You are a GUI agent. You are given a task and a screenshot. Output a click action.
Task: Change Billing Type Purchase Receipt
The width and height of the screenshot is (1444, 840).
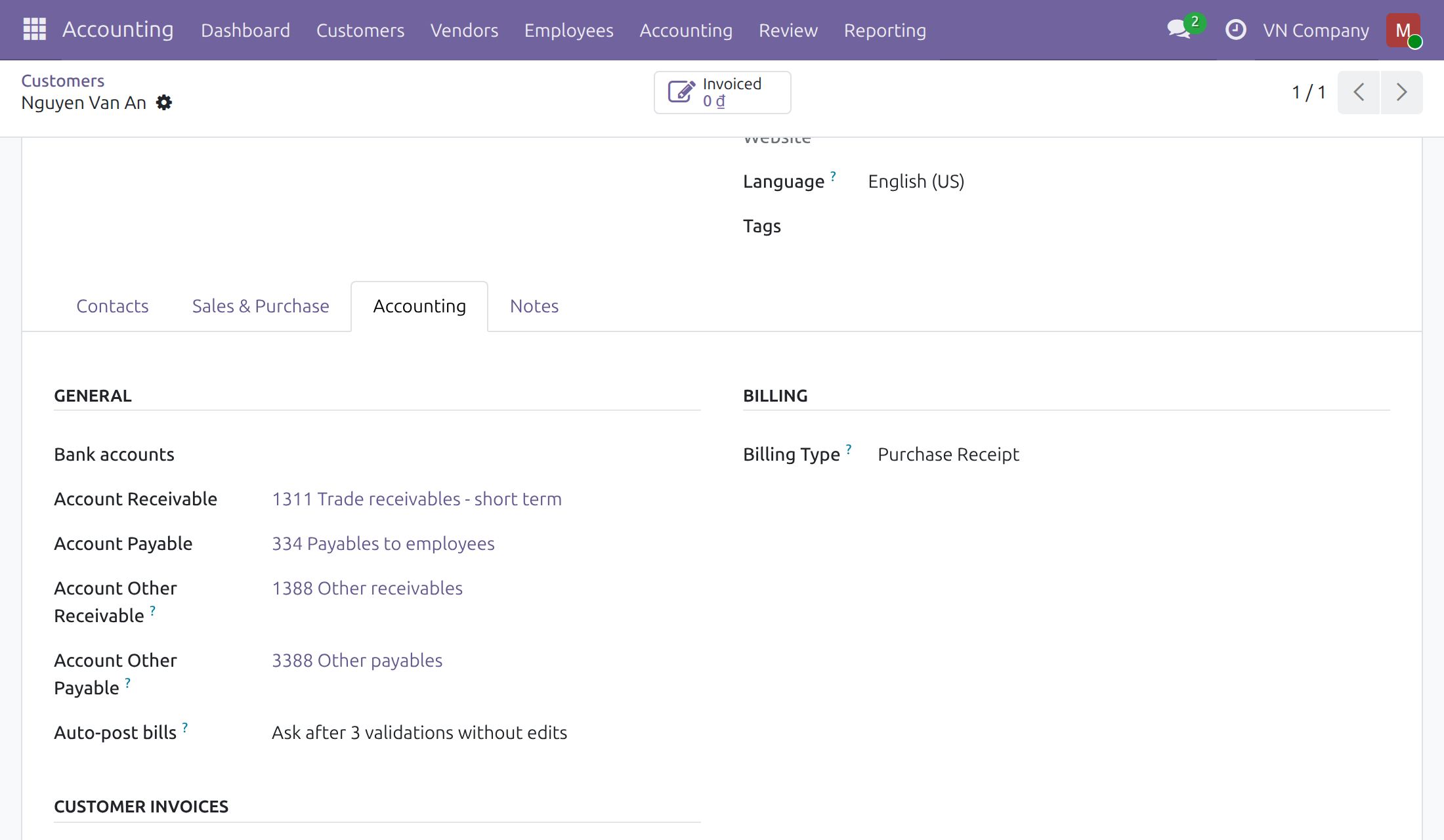948,455
